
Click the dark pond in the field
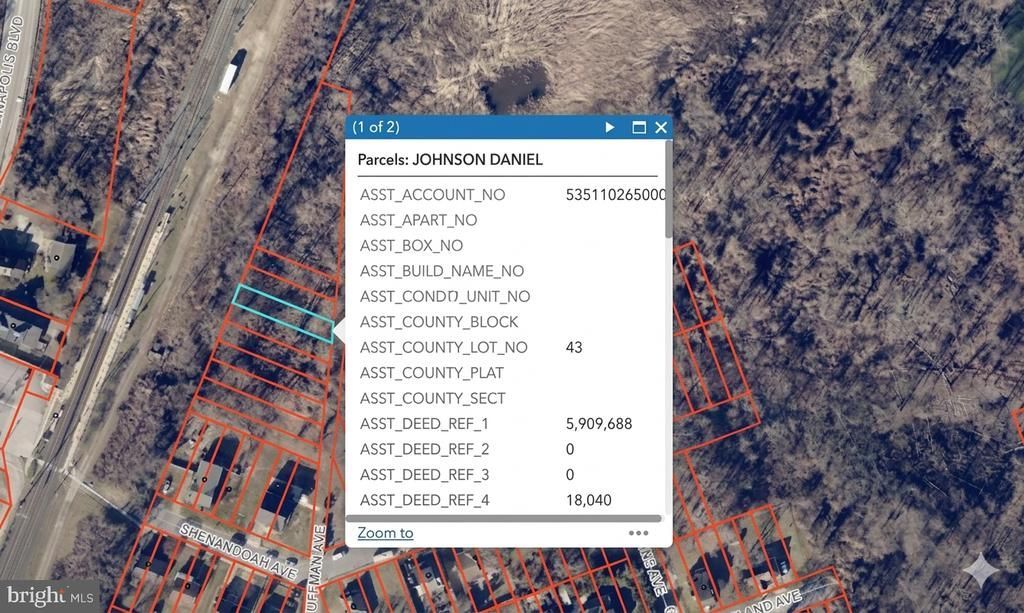click(516, 87)
